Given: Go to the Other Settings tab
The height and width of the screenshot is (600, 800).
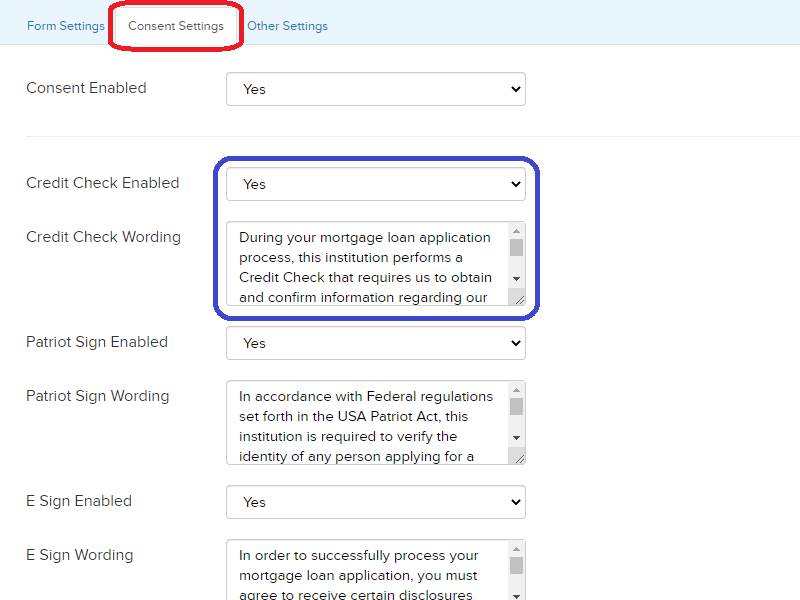Looking at the screenshot, I should [x=287, y=26].
